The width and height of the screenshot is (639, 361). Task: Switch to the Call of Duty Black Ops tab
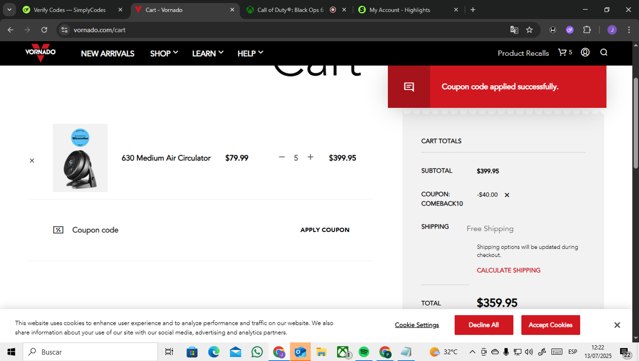click(x=289, y=10)
